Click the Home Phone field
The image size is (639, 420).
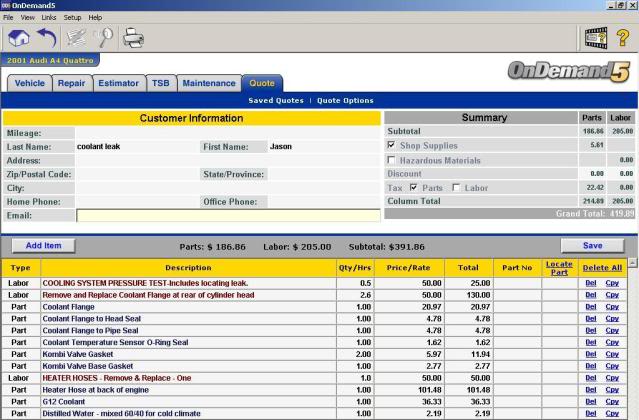[x=137, y=202]
